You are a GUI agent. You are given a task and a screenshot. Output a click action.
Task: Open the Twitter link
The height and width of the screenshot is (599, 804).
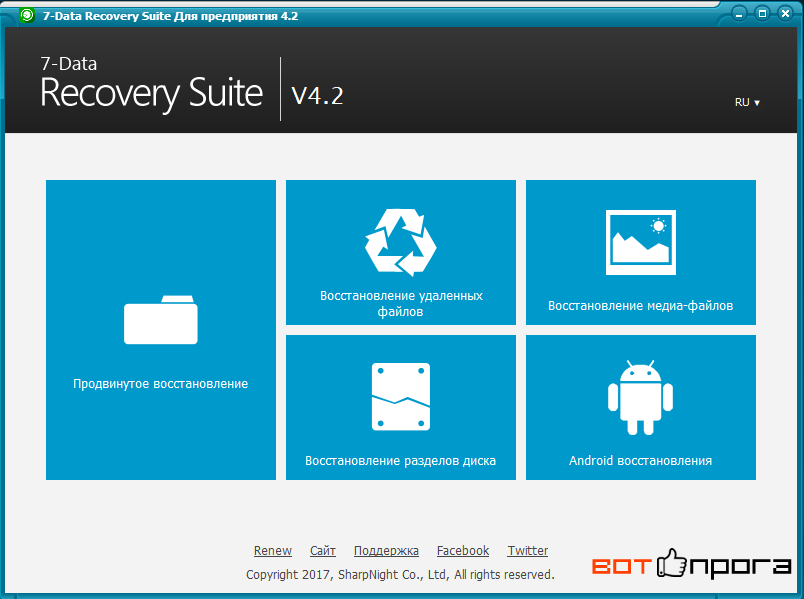click(x=528, y=551)
